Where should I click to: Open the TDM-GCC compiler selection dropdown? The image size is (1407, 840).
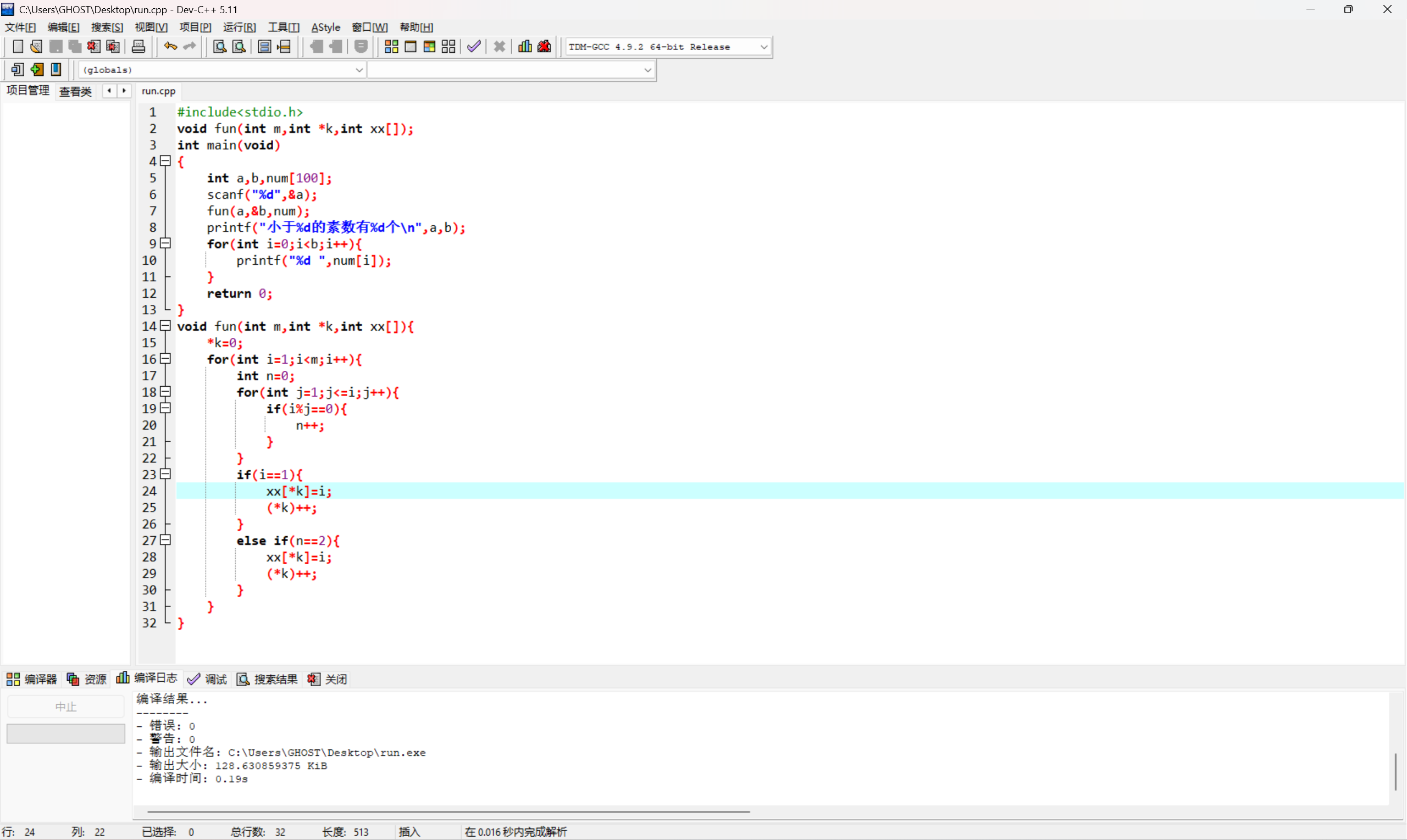pyautogui.click(x=763, y=47)
